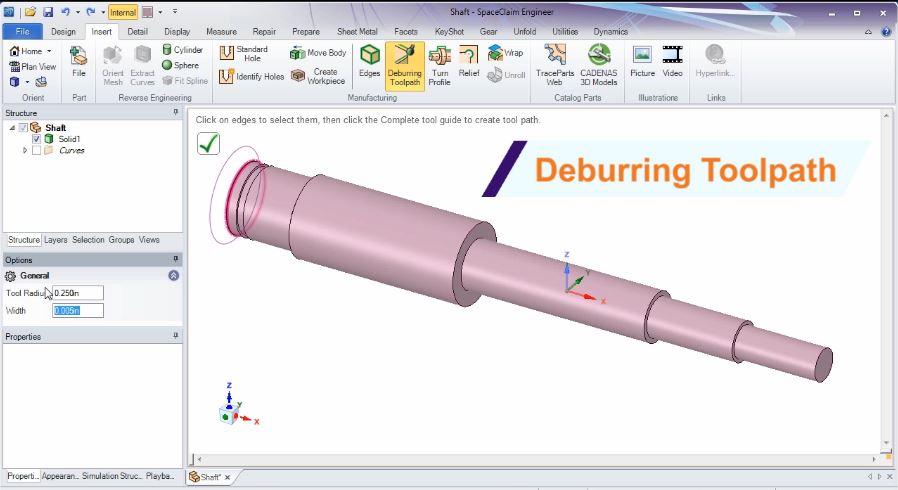Open the Selection panel tab

[88, 240]
